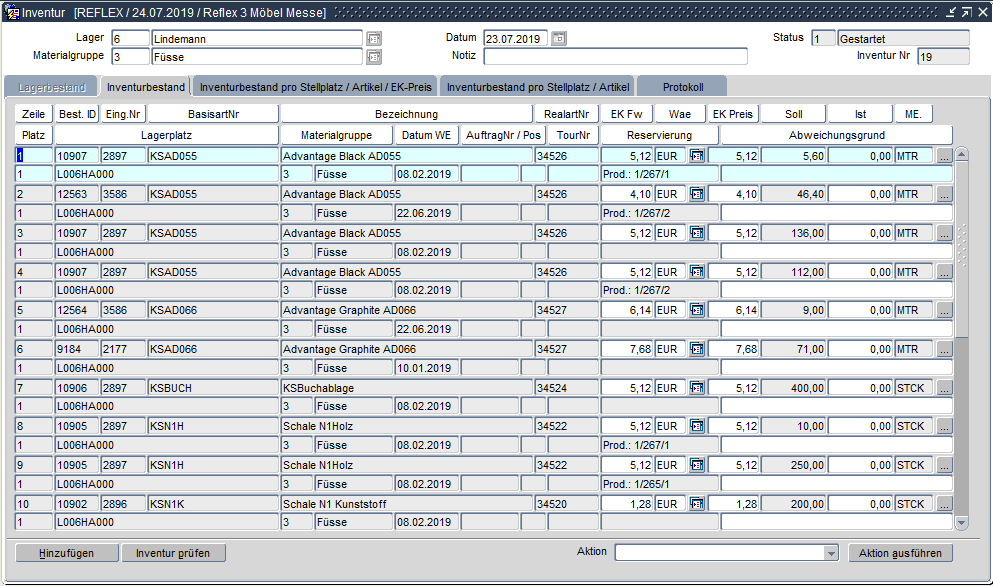The height and width of the screenshot is (586, 993).
Task: Click the Inventur window icon in title bar
Action: click(11, 13)
